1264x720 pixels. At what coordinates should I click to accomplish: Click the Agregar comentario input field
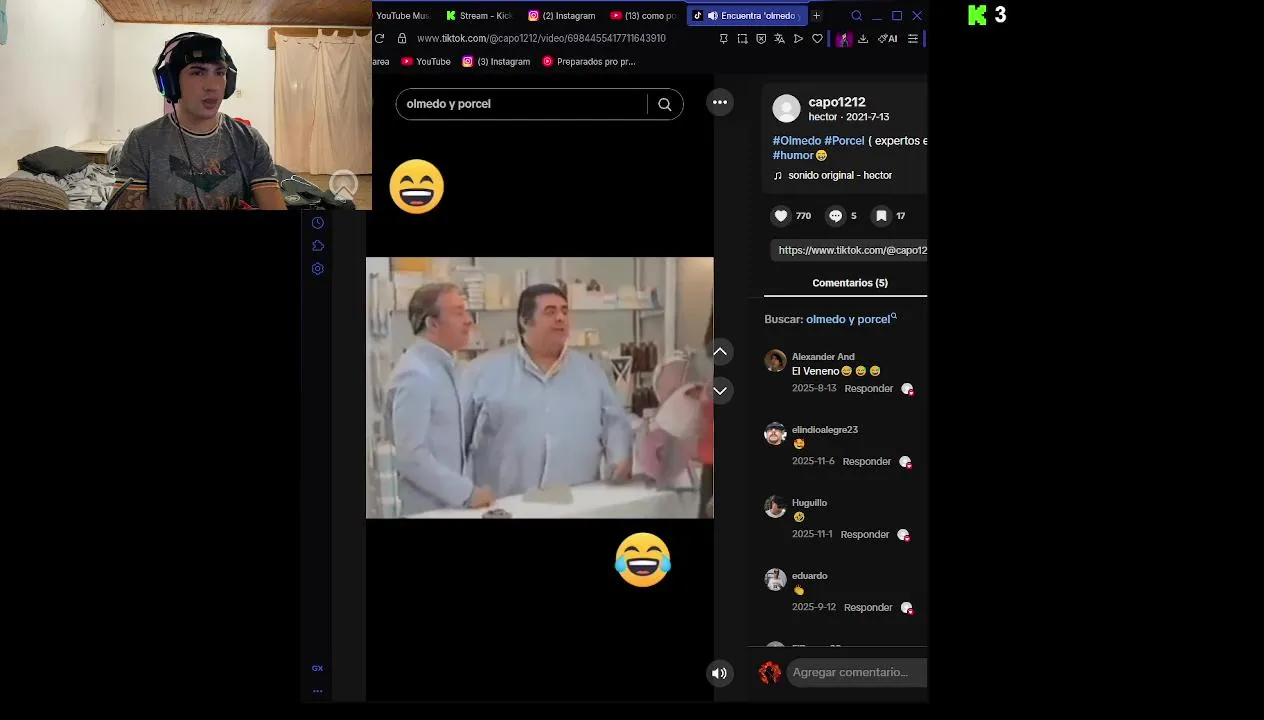point(857,673)
